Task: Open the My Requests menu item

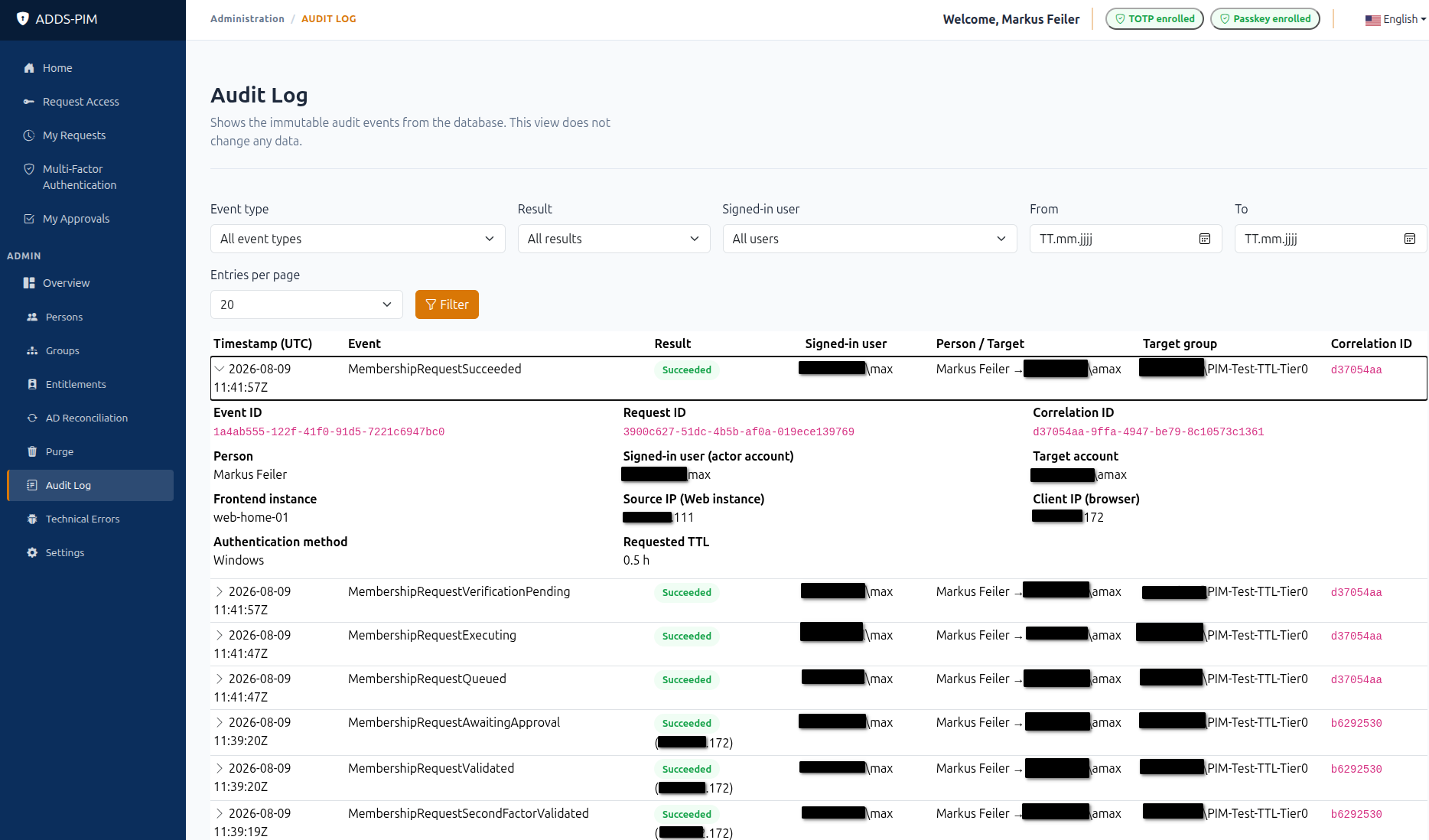Action: coord(90,135)
